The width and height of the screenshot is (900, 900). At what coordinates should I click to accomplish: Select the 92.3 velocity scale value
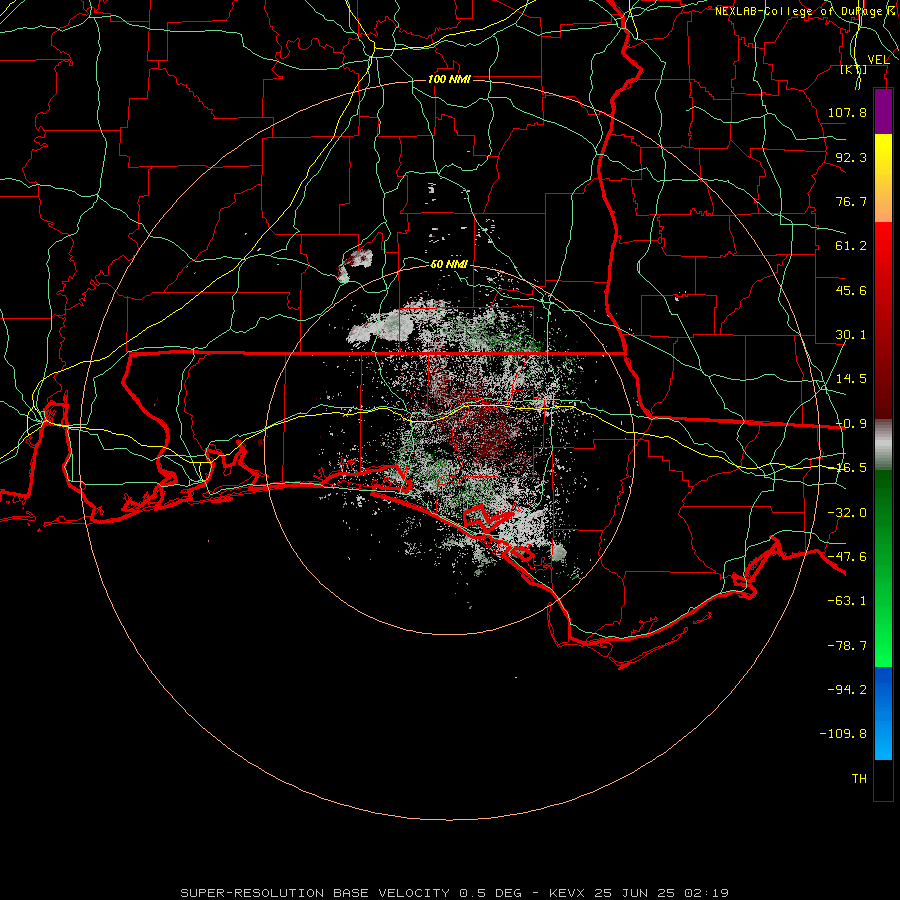[851, 157]
